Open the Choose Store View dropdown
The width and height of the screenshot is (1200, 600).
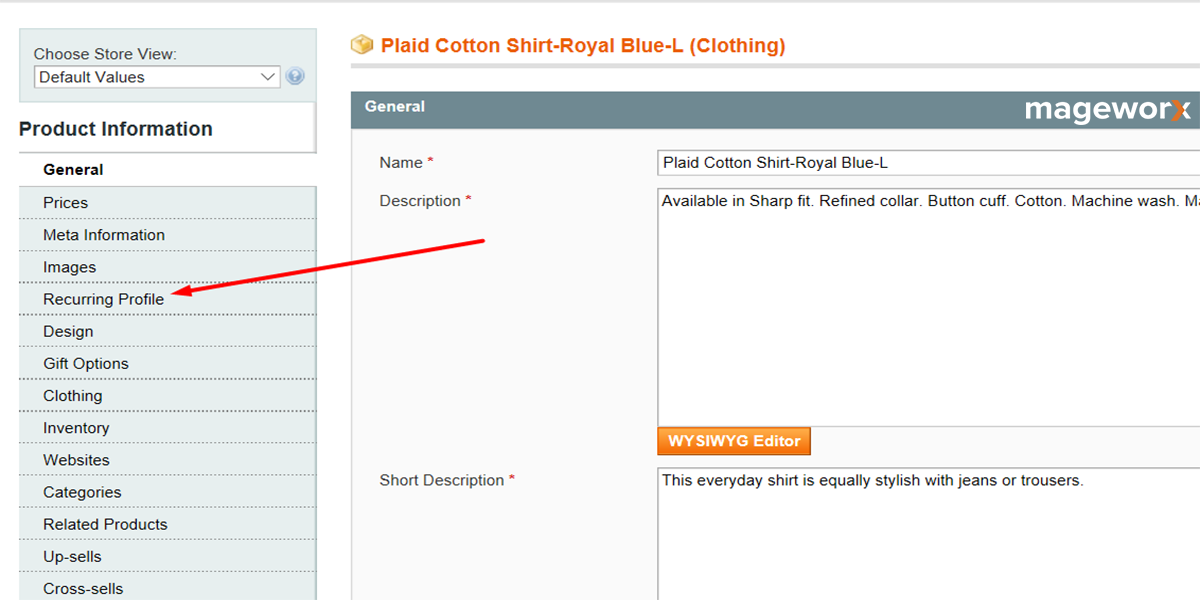click(x=156, y=76)
